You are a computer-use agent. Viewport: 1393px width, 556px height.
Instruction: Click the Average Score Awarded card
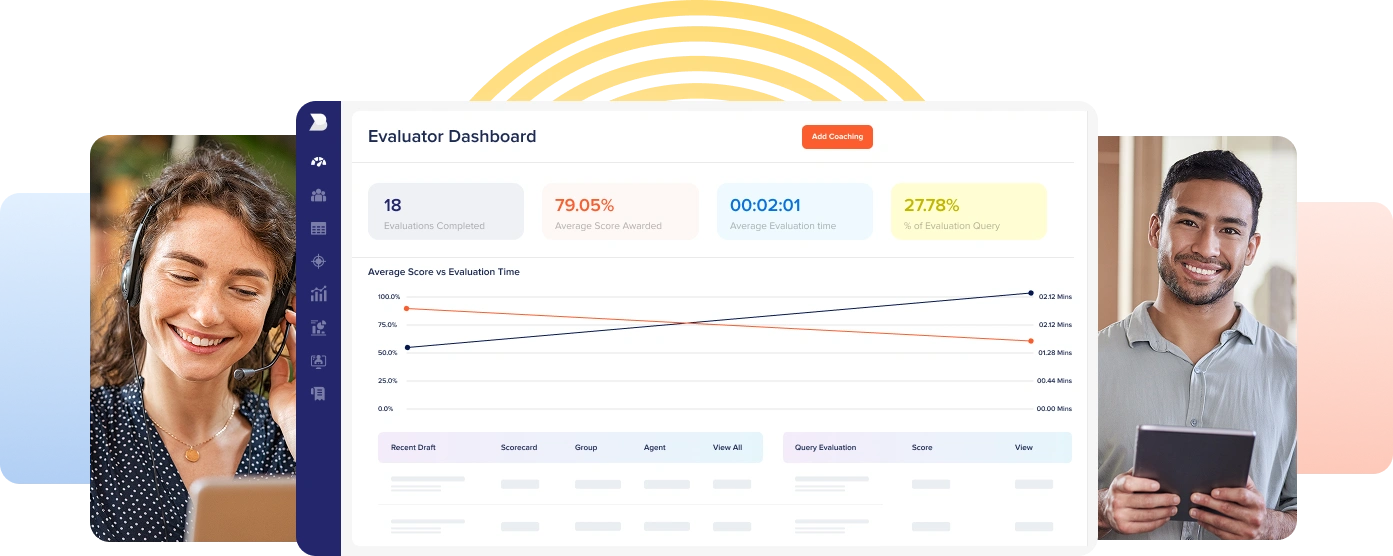point(620,212)
